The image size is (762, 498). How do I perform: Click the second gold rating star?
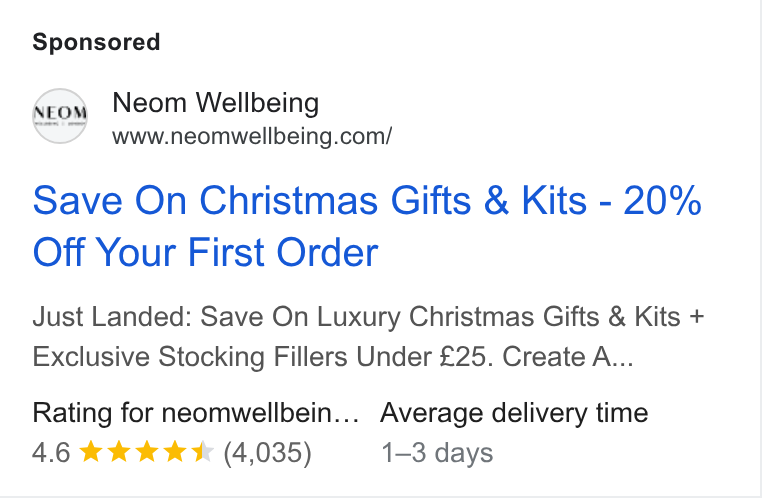point(119,451)
